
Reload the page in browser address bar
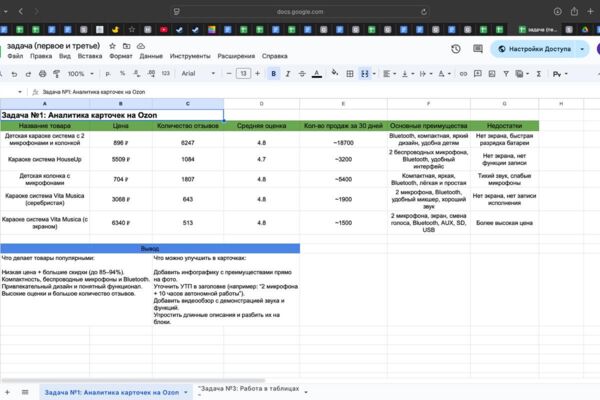424,12
